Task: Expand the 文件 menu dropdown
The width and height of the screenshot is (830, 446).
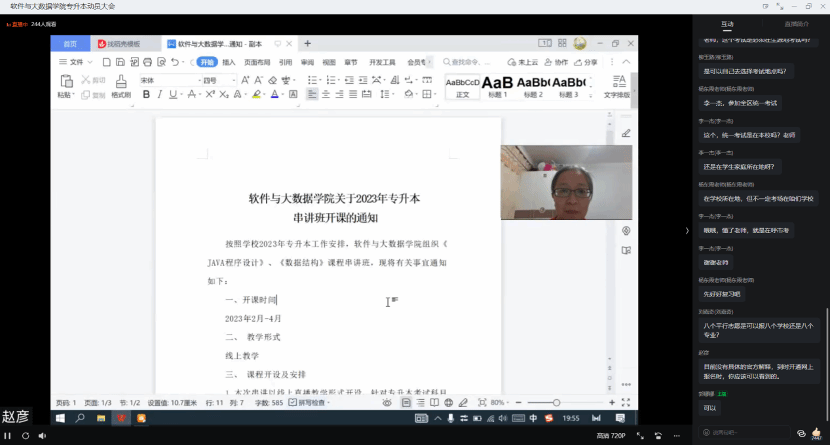Action: pyautogui.click(x=75, y=62)
